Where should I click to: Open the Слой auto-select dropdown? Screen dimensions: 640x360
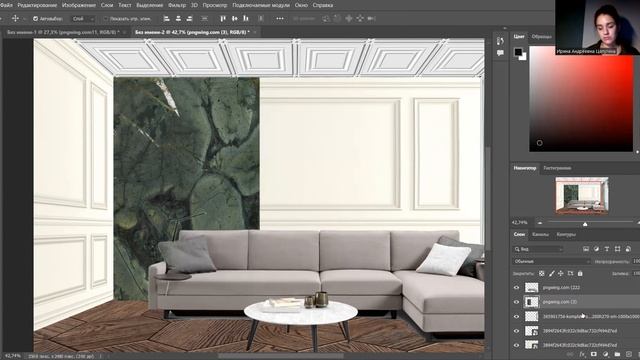[x=83, y=19]
